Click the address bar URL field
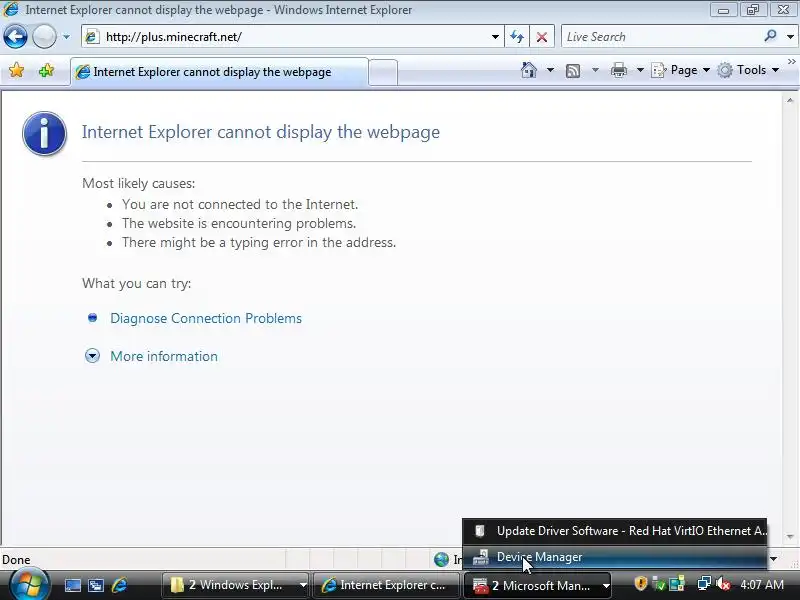The height and width of the screenshot is (600, 800). point(291,37)
